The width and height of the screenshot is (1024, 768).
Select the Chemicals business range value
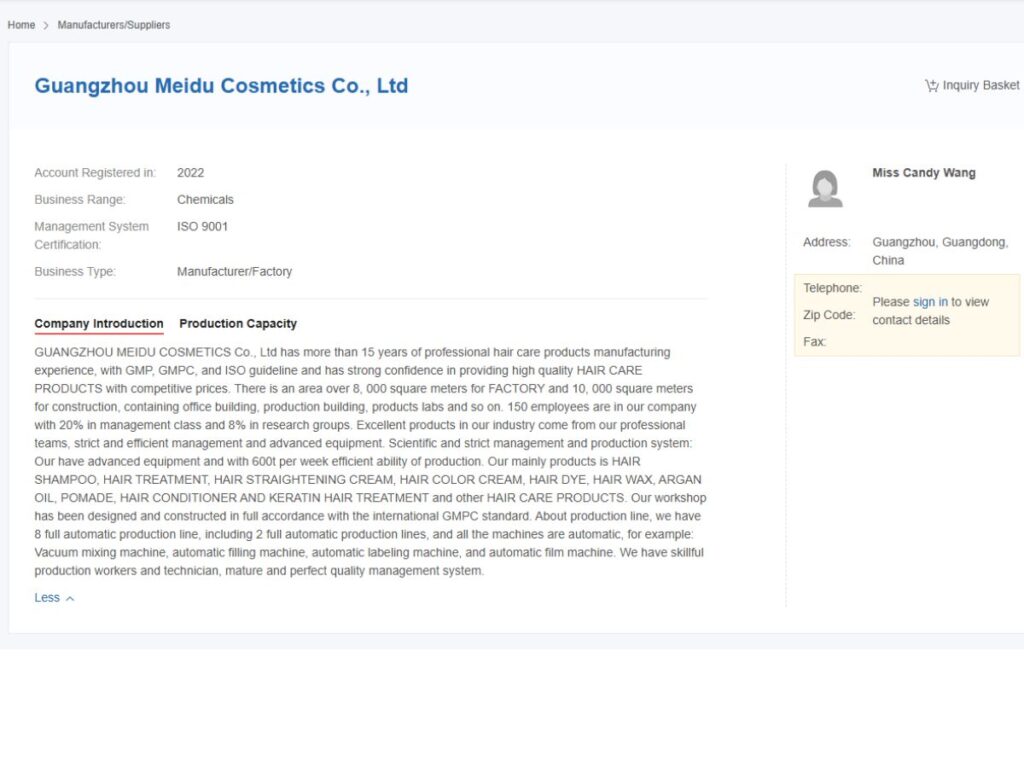205,200
